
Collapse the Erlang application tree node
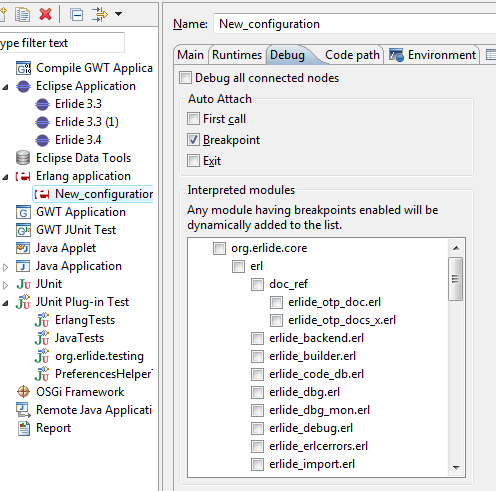tap(5, 177)
